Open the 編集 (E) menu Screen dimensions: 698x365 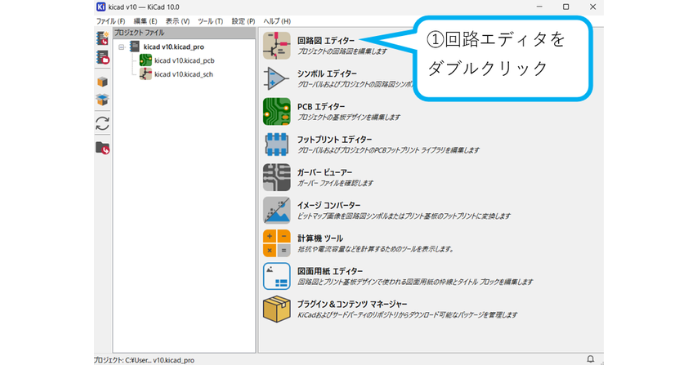(x=146, y=21)
